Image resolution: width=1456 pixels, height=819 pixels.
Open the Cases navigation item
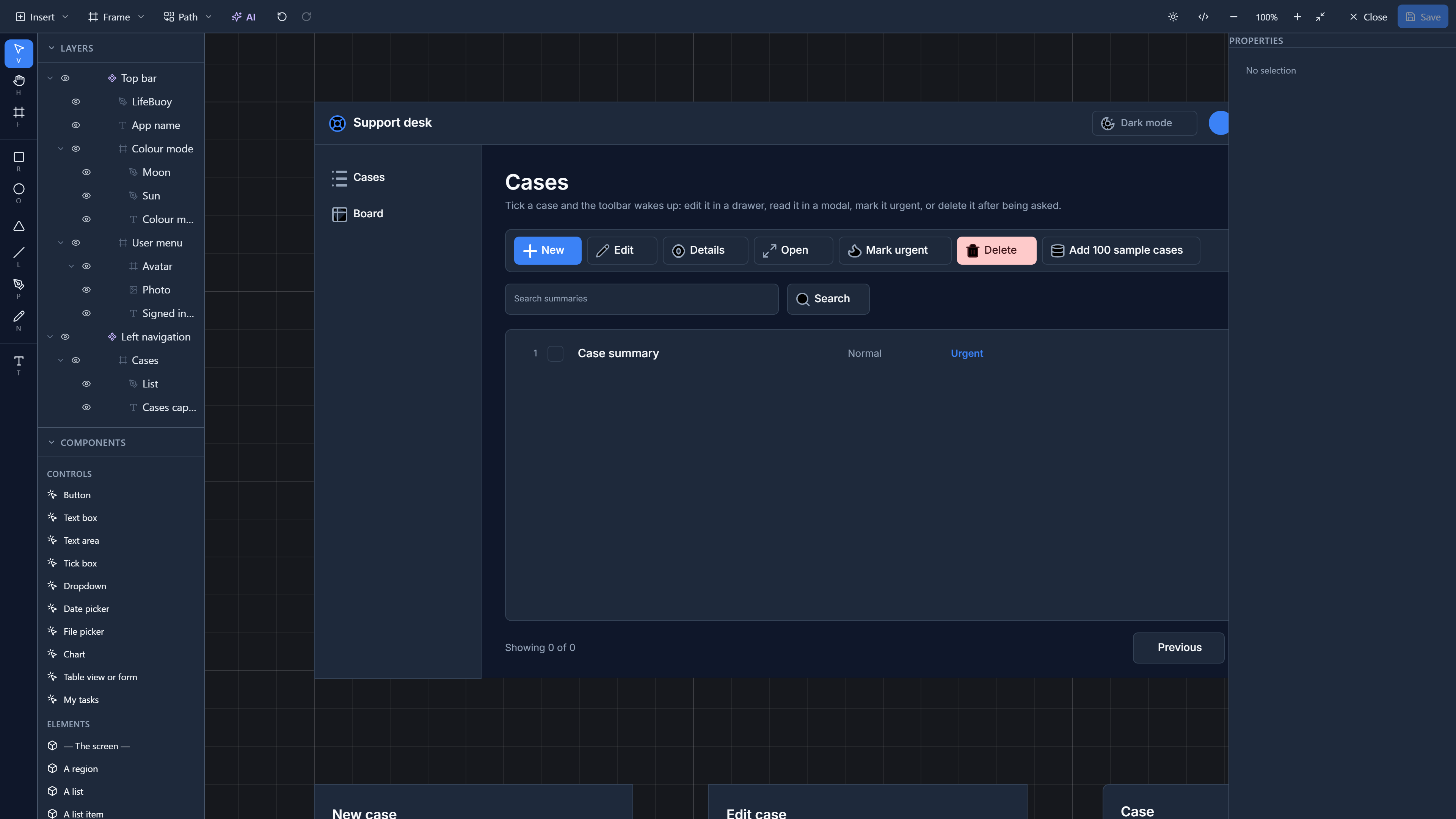[358, 177]
